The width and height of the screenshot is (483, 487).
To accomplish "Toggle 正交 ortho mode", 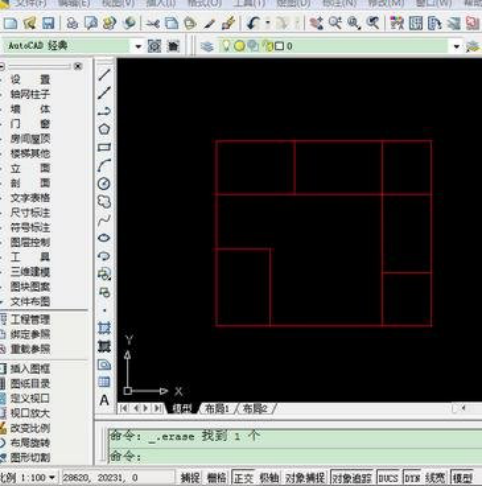I will 243,478.
